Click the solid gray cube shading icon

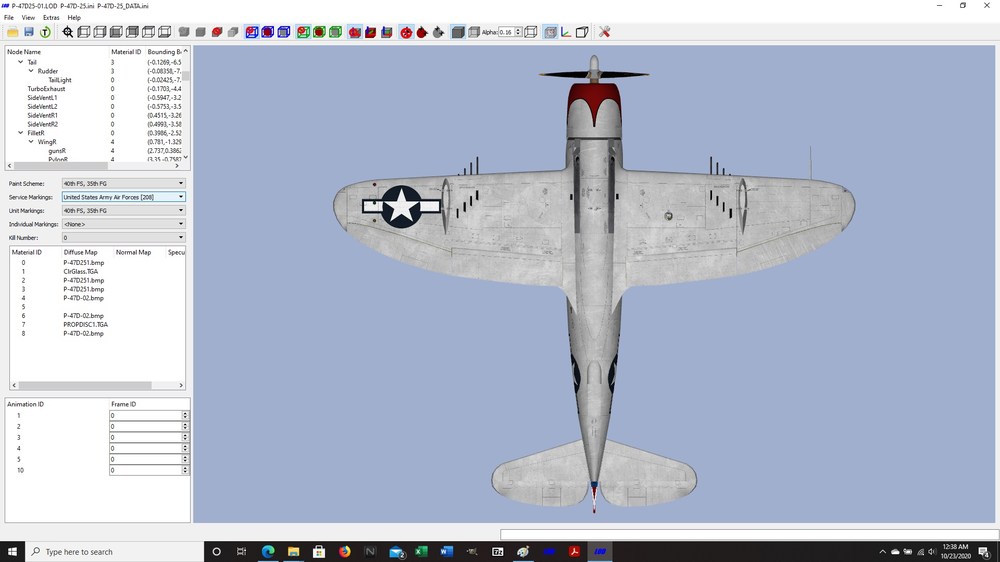click(x=457, y=32)
